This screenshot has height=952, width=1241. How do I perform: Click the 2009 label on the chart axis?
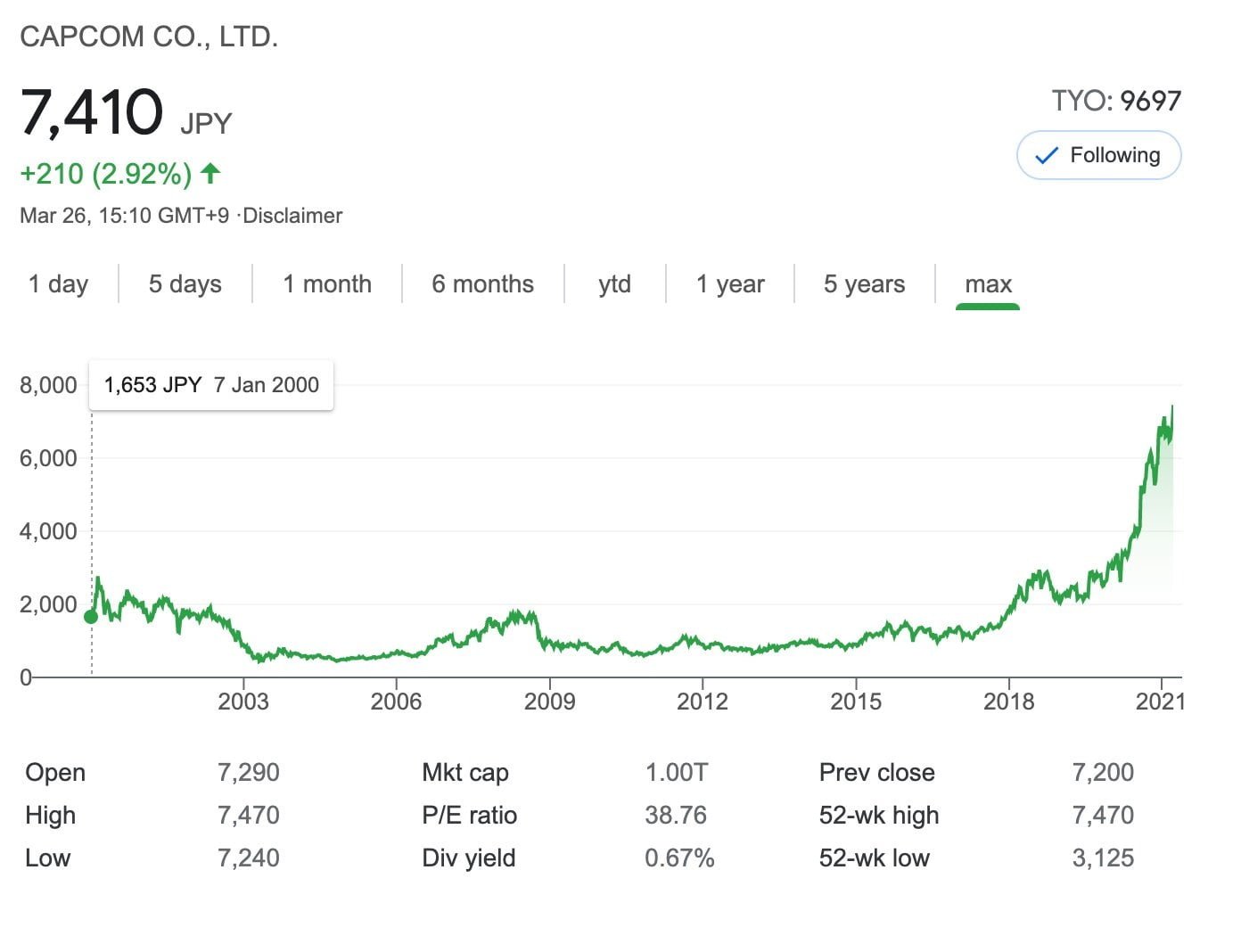549,702
